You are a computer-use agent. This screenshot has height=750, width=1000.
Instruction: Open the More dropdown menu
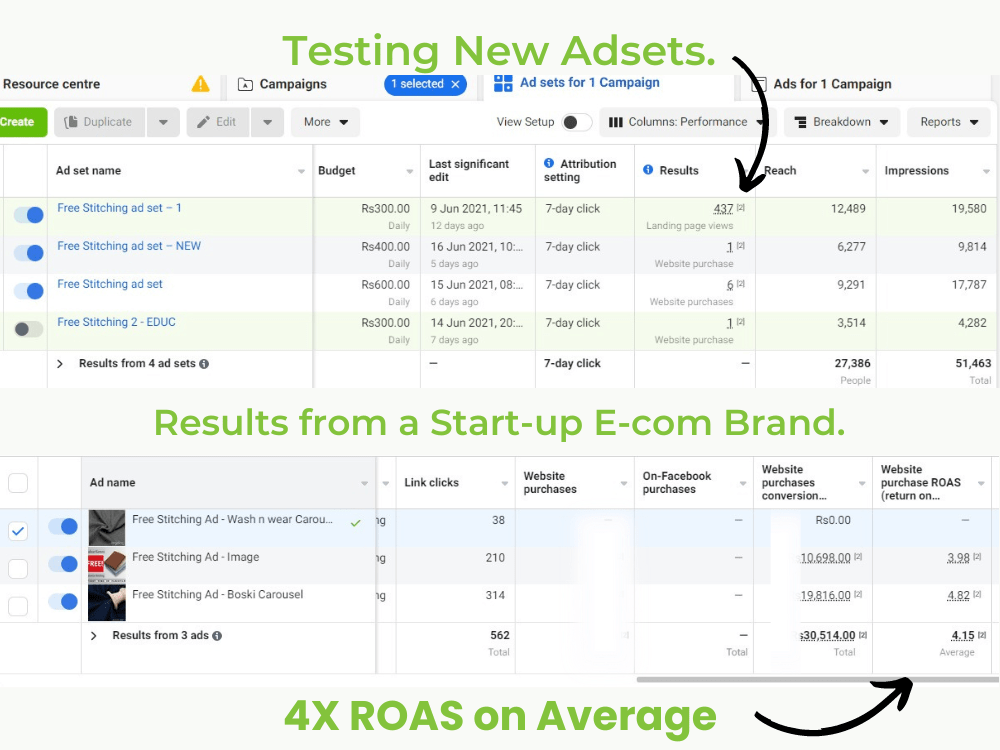325,122
